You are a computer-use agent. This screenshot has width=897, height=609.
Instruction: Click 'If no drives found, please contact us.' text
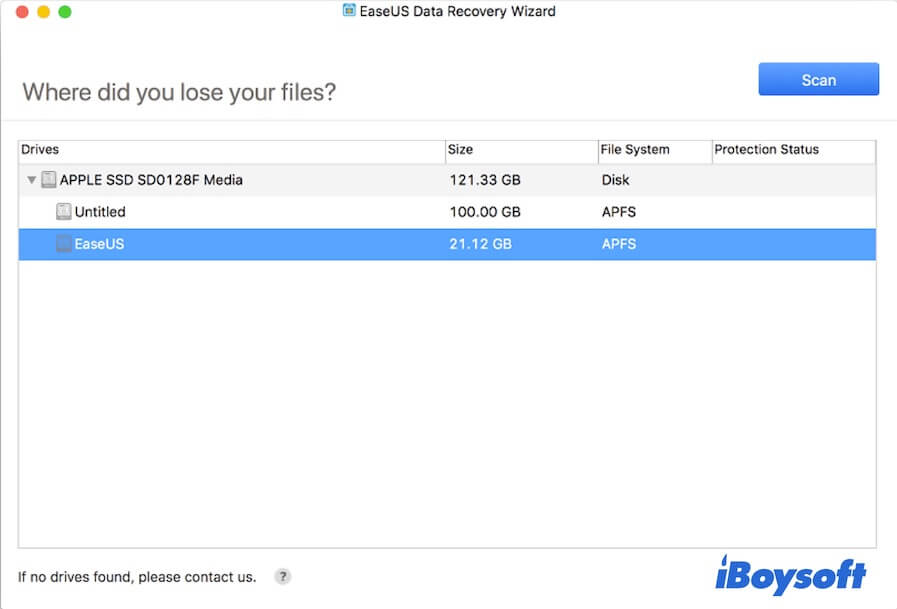(137, 577)
